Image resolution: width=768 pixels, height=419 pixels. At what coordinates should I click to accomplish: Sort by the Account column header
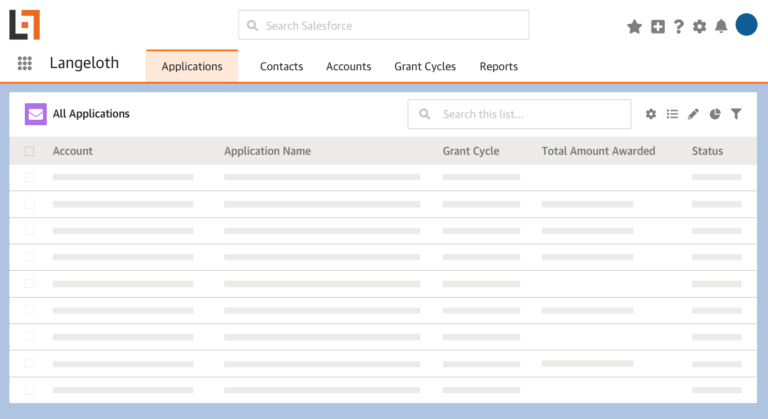tap(72, 151)
